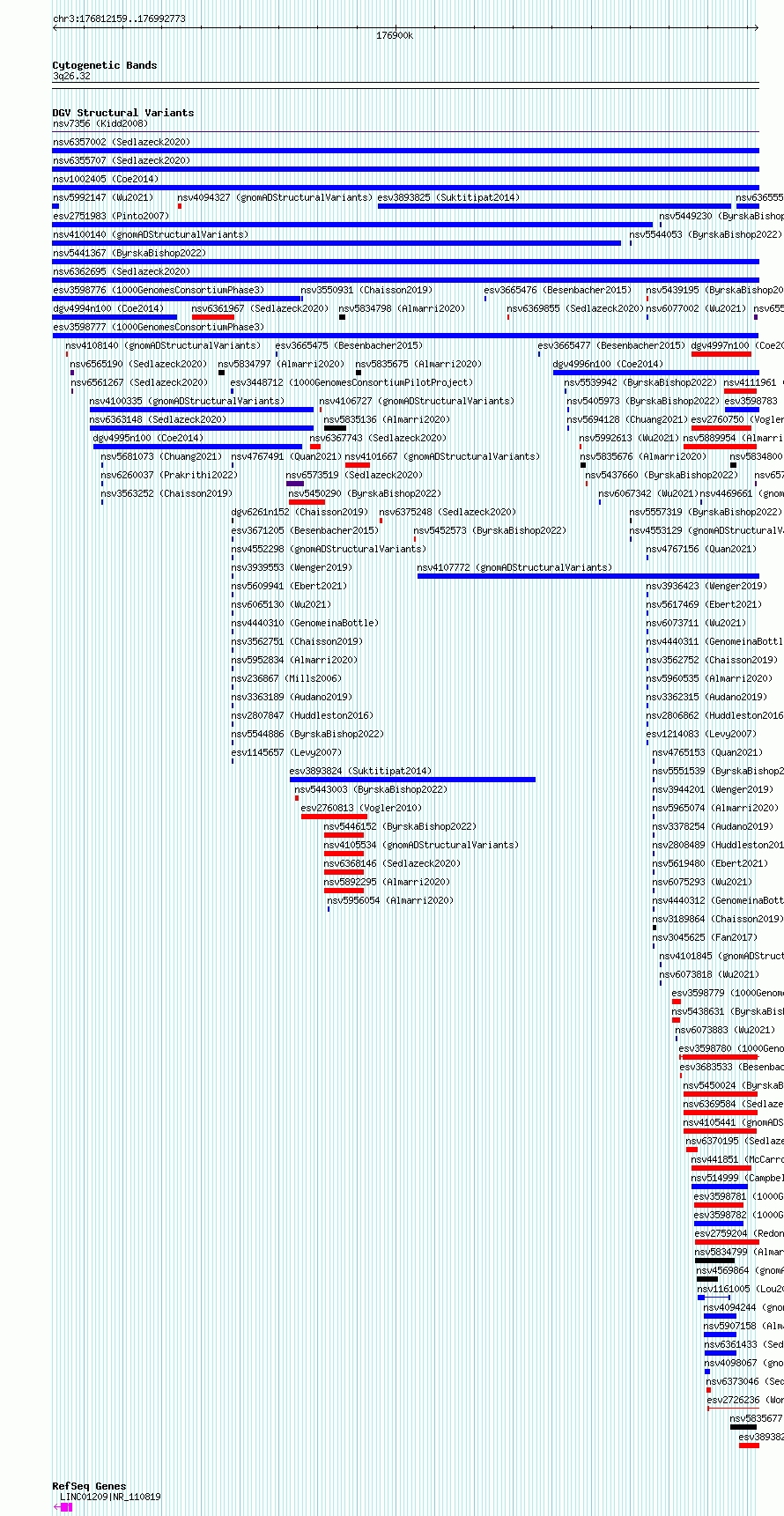Click the chr3:176812159..176992773 coordinates text

(119, 18)
